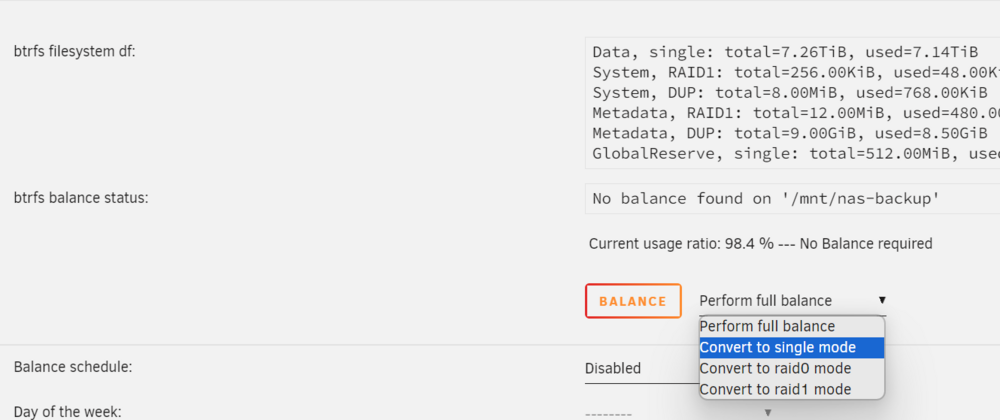1000x420 pixels.
Task: Click the 'btrfs balance status:' label
Action: [81, 198]
